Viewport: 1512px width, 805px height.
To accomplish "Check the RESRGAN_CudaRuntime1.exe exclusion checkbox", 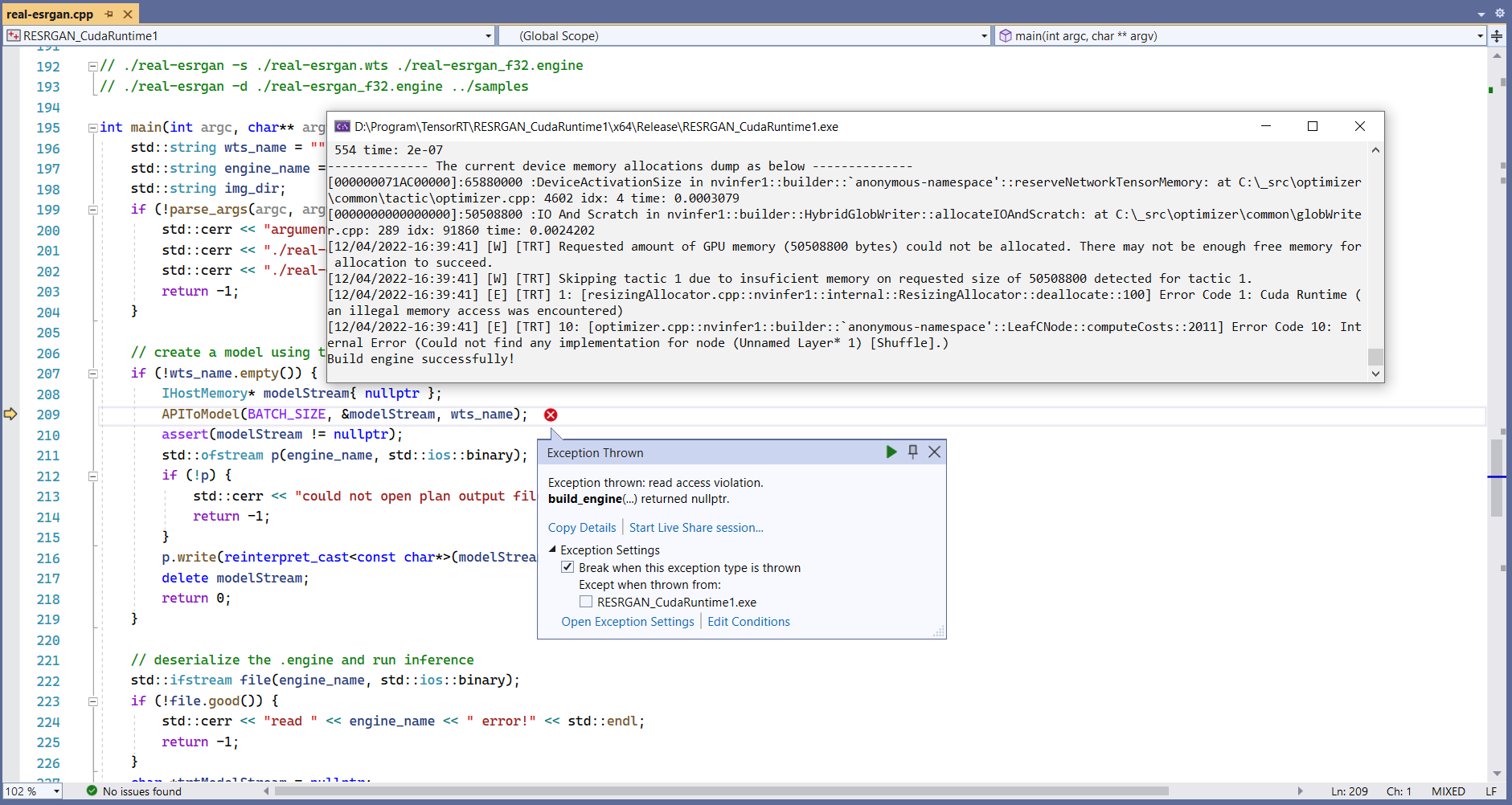I will (586, 601).
